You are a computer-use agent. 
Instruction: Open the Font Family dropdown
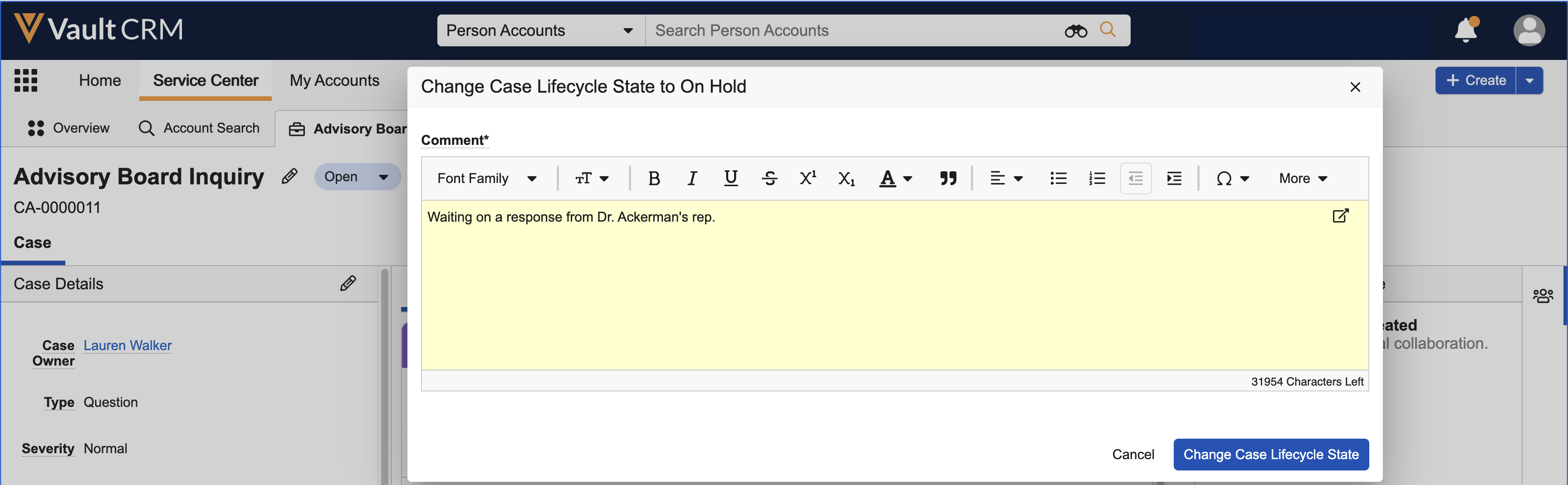486,178
